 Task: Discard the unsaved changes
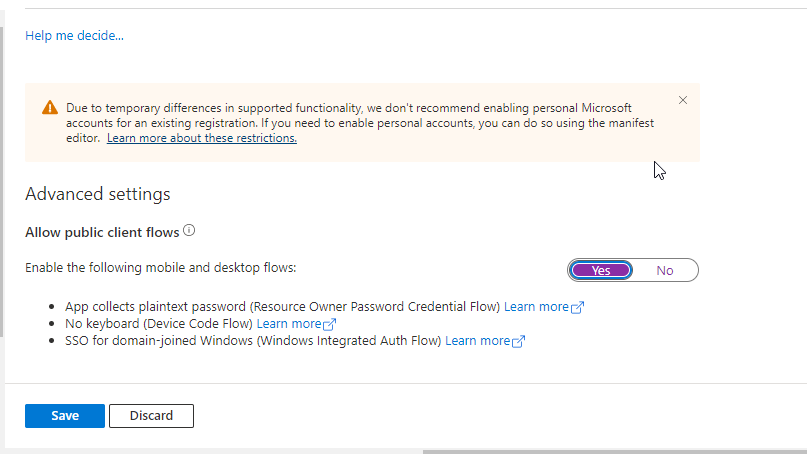click(151, 416)
